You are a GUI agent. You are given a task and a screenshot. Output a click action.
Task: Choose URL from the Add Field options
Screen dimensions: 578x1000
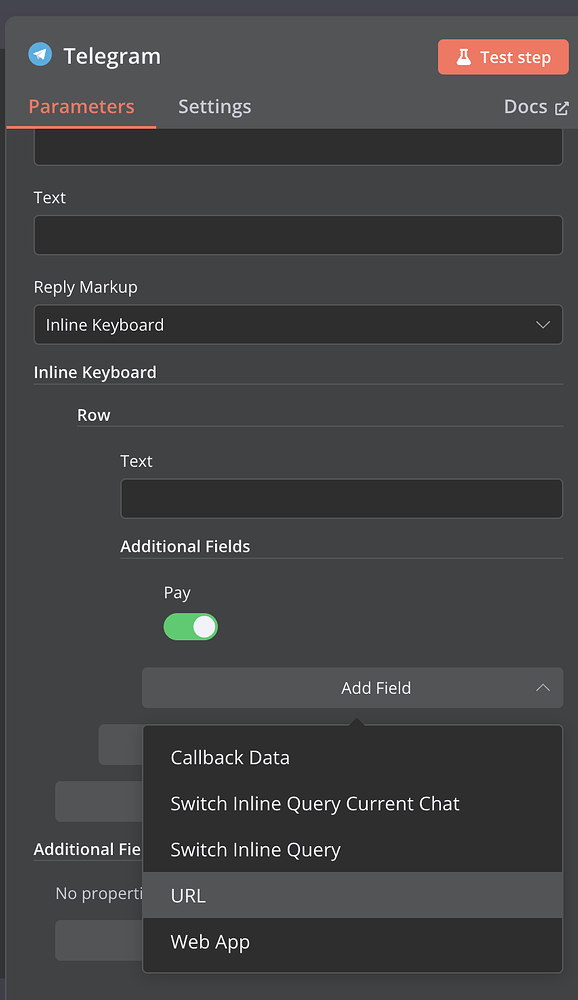(188, 895)
